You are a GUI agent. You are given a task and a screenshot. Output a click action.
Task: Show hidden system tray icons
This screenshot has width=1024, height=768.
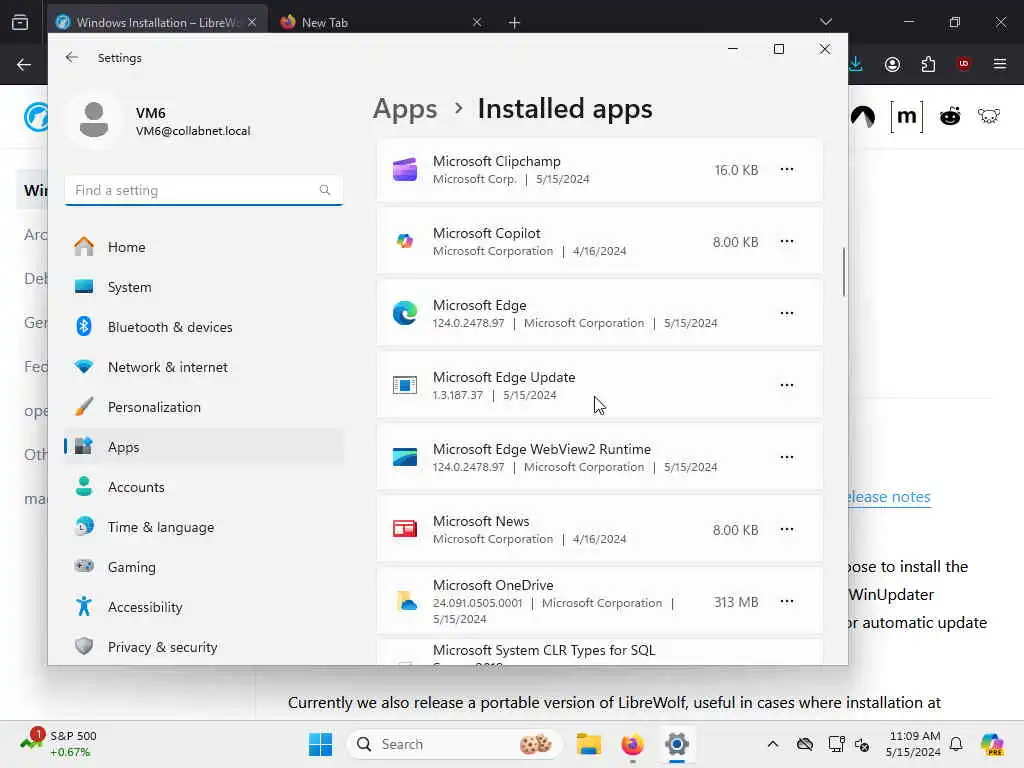point(773,744)
